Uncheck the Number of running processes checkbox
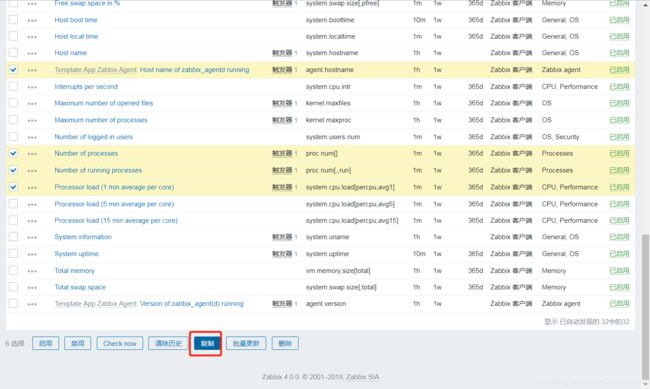Image resolution: width=650 pixels, height=389 pixels. coord(13,170)
